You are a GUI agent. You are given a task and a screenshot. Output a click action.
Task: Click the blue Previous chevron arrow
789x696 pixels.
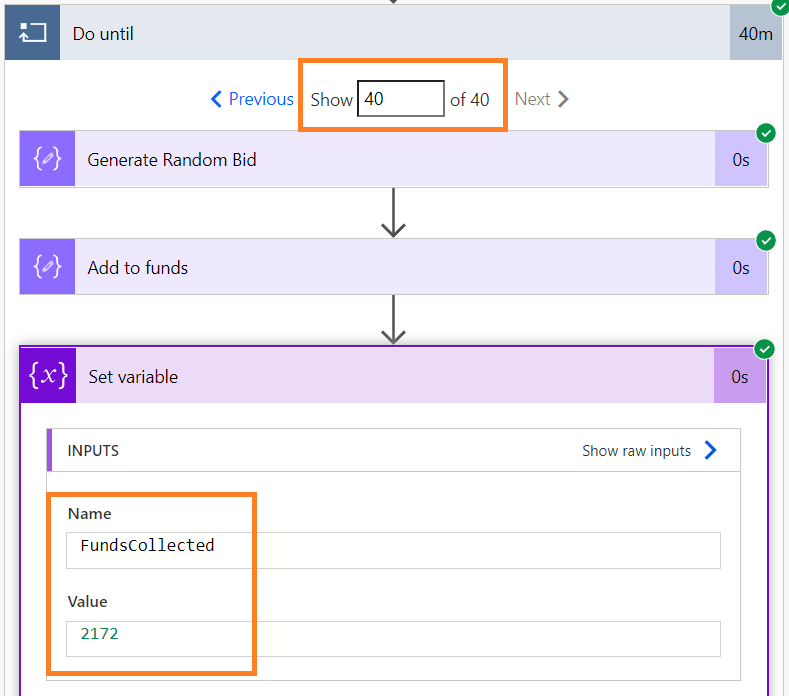coord(216,99)
